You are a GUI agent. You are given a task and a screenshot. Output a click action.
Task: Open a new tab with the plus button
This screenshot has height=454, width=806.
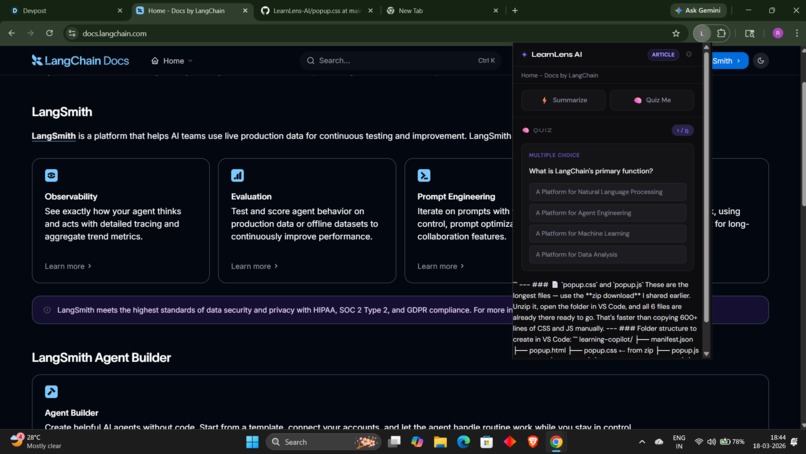pyautogui.click(x=515, y=10)
